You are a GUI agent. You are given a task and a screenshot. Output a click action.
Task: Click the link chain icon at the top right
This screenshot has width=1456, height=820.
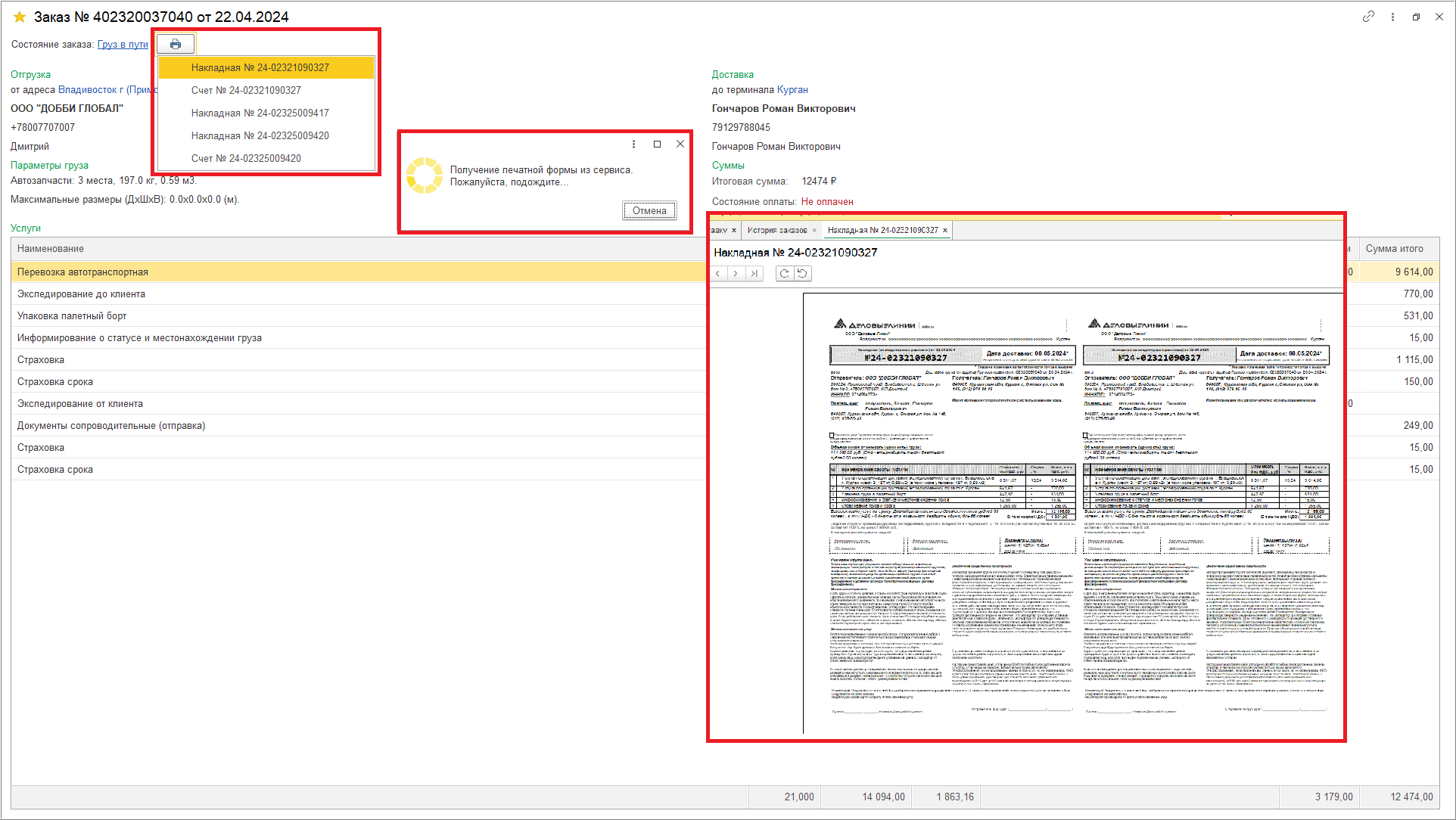click(x=1368, y=17)
